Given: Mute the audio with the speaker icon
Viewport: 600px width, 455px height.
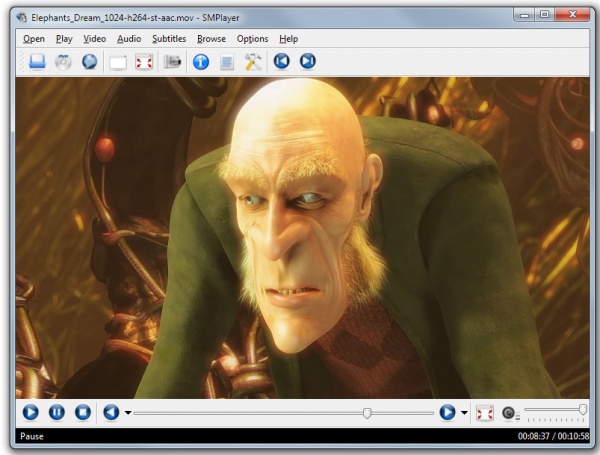Looking at the screenshot, I should [x=510, y=412].
